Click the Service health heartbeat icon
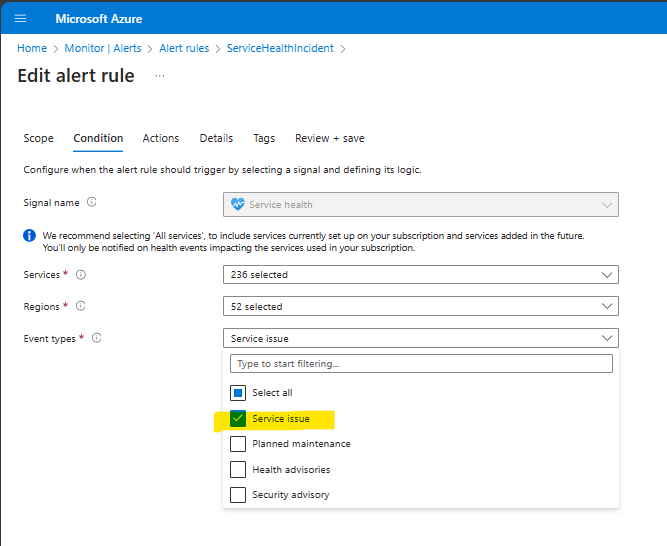Screen dimensions: 667x546 click(x=238, y=204)
